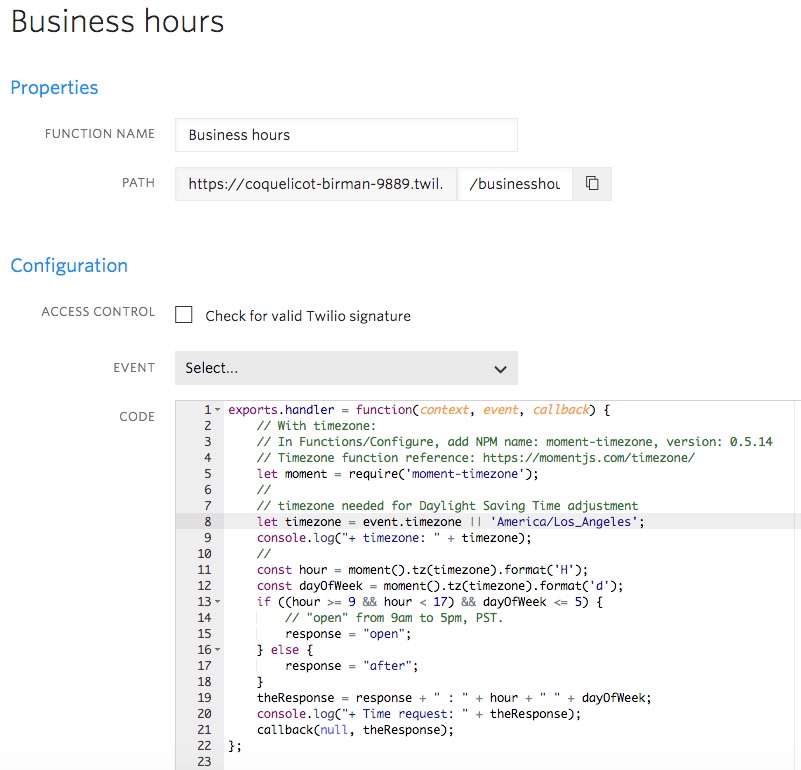Collapse code fold arrow on line 1
Screen dimensions: 801x770
pos(218,410)
